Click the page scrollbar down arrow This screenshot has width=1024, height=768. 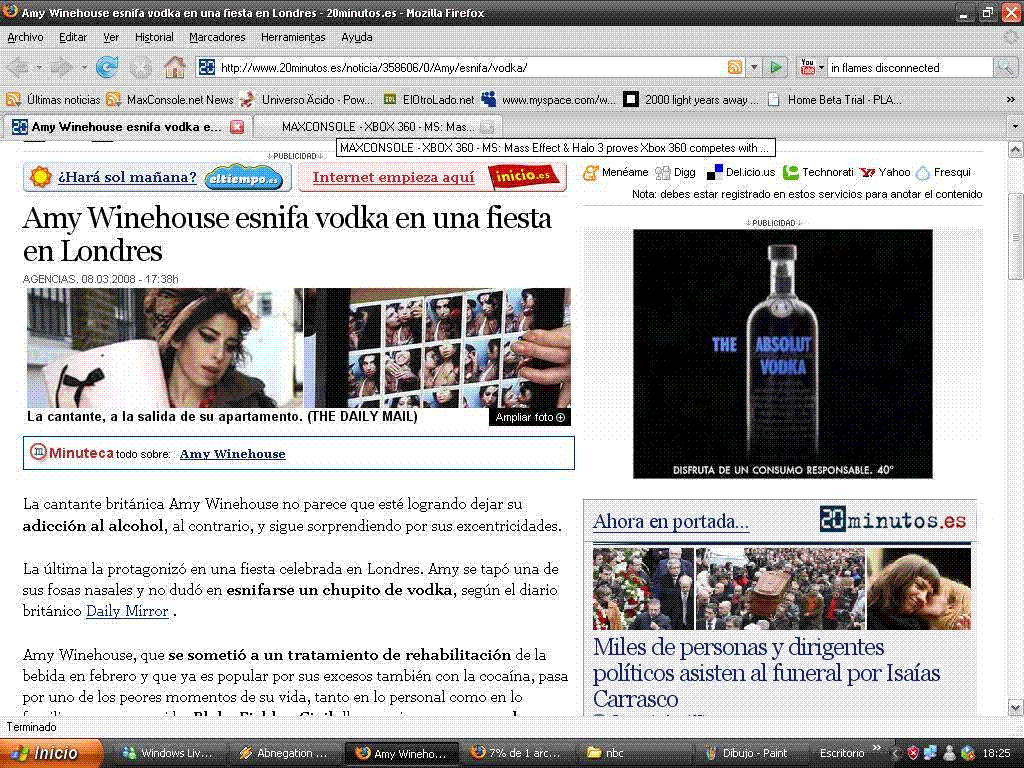[1015, 707]
